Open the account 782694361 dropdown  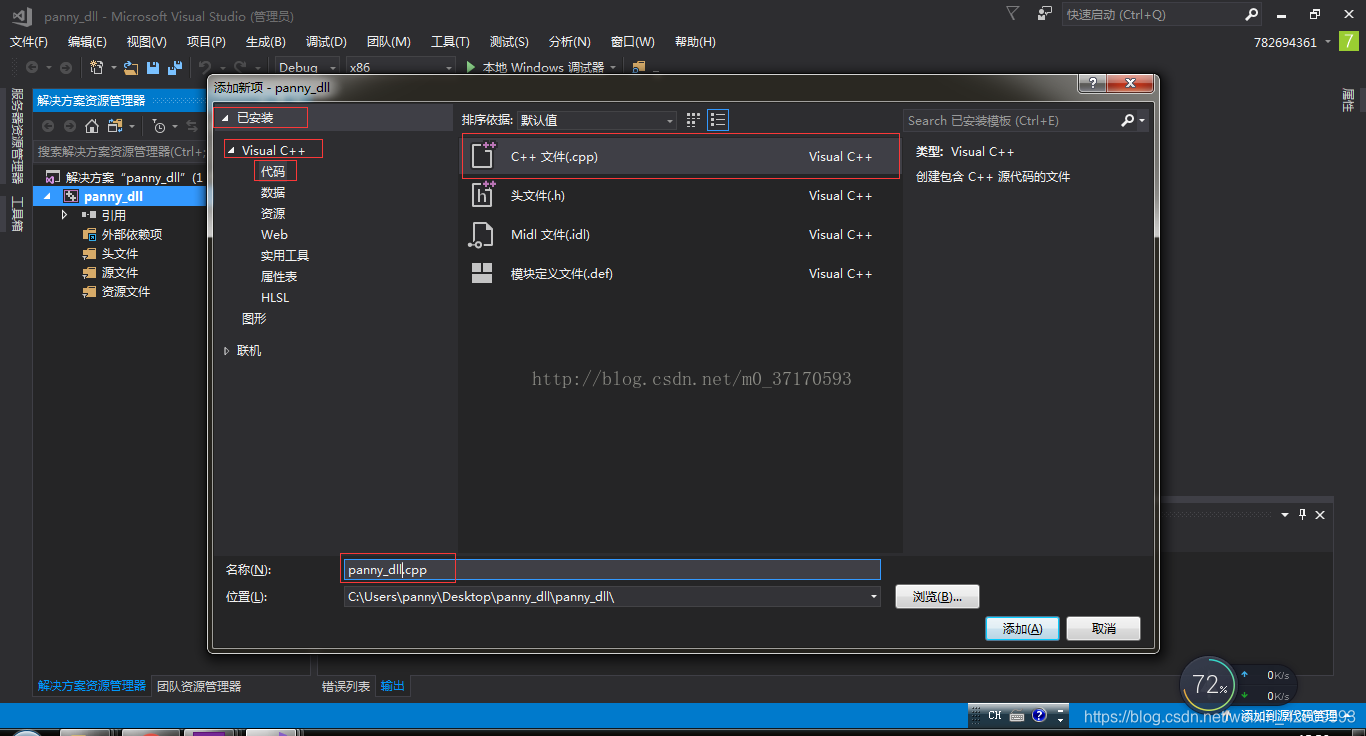tap(1327, 42)
